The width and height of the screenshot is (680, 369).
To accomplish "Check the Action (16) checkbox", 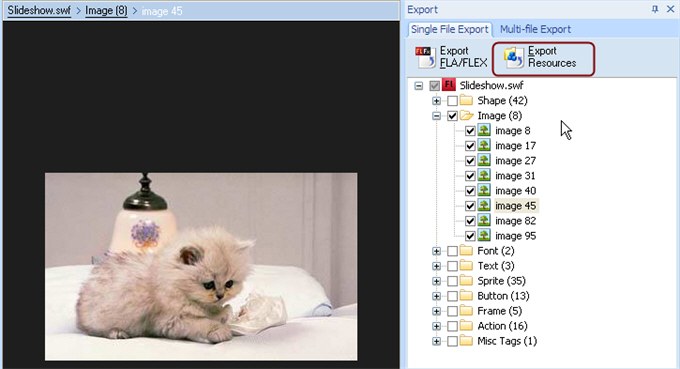I will pos(452,327).
